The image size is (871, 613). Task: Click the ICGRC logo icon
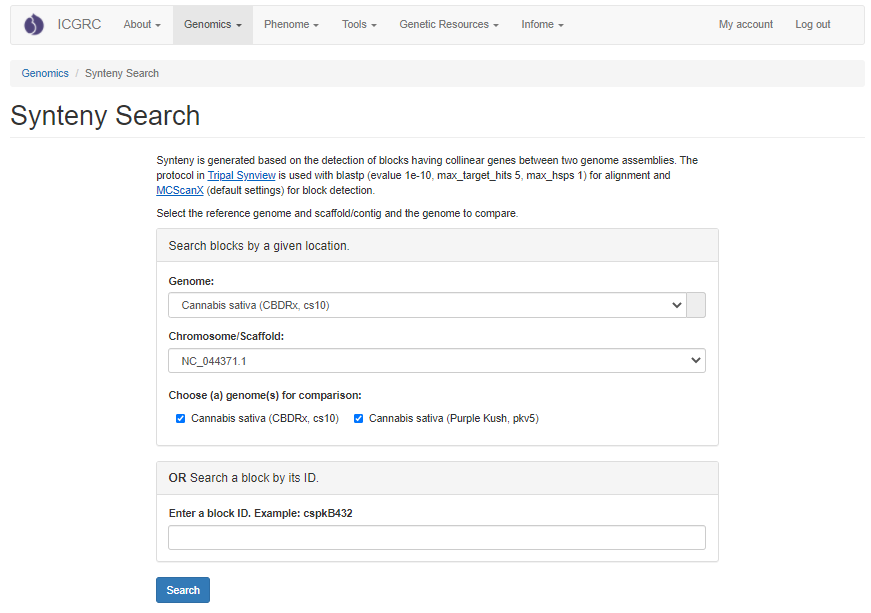(x=34, y=25)
